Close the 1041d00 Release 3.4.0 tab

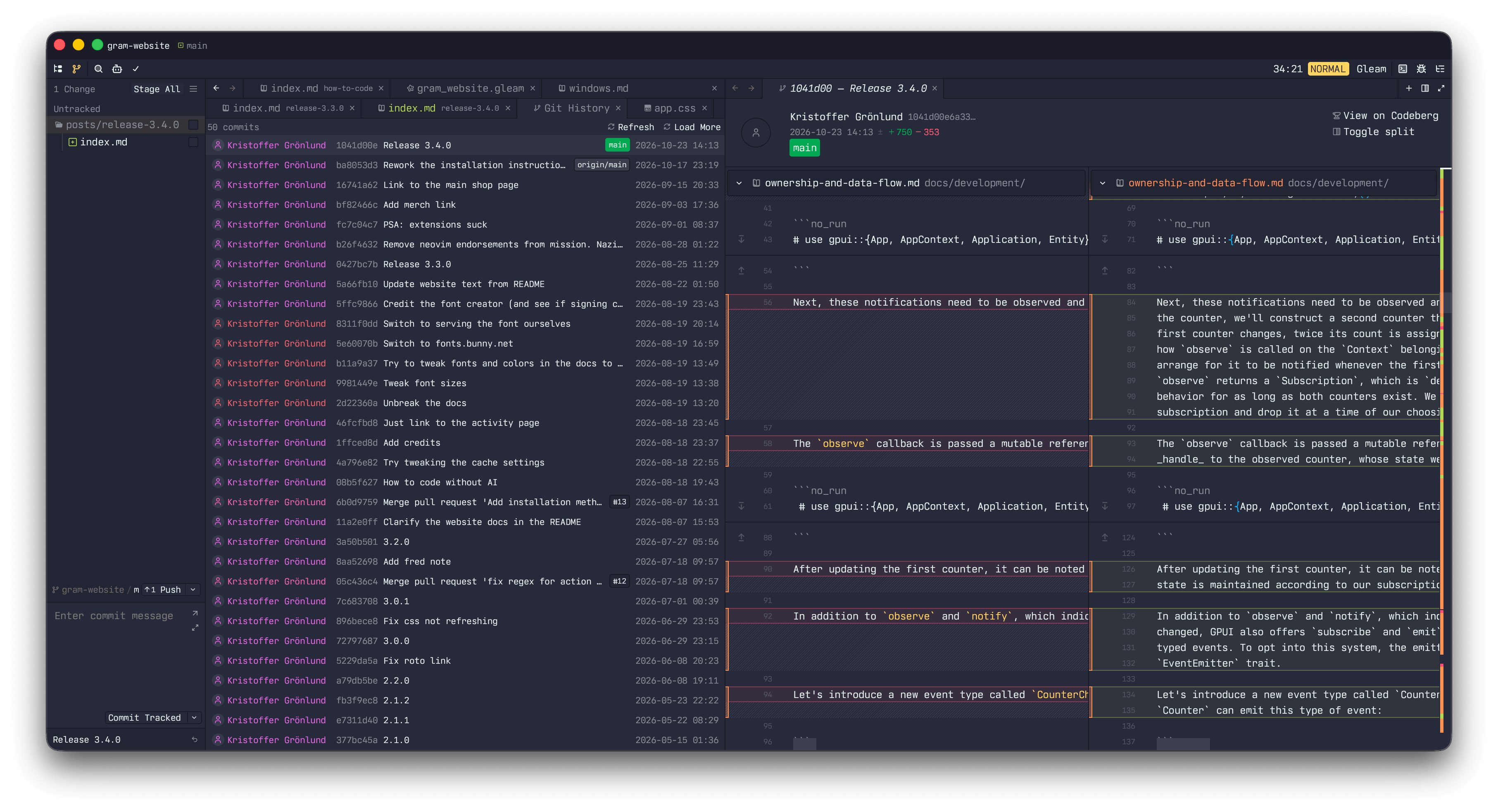[934, 88]
